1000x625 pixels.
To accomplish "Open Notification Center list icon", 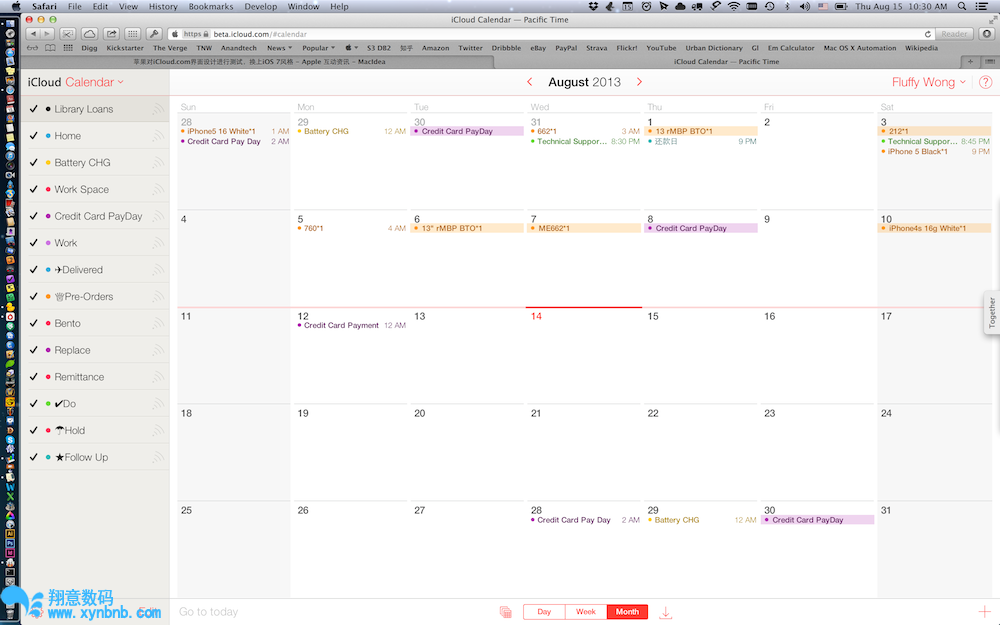I will [983, 6].
